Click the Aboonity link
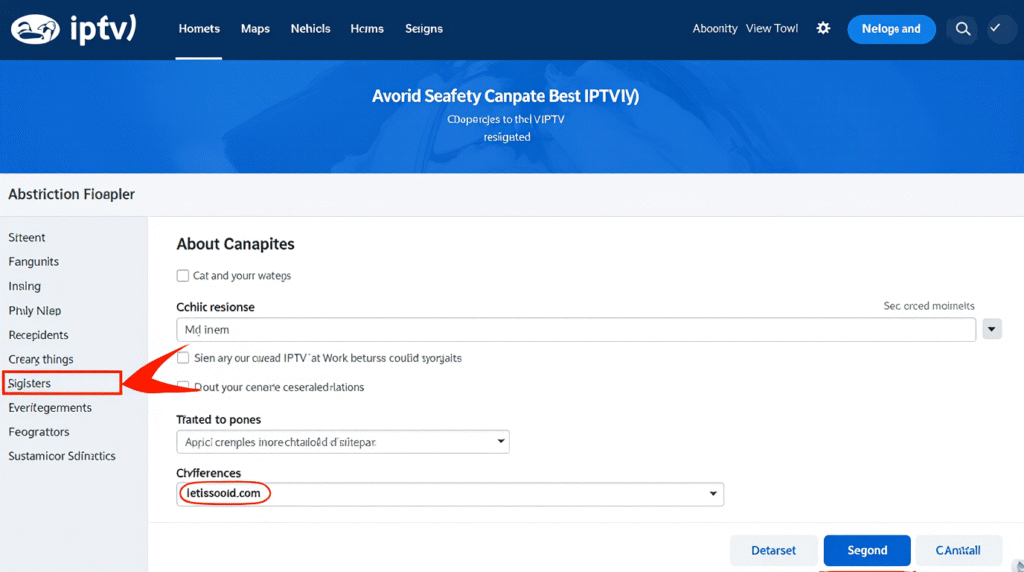The width and height of the screenshot is (1024, 572). click(715, 29)
